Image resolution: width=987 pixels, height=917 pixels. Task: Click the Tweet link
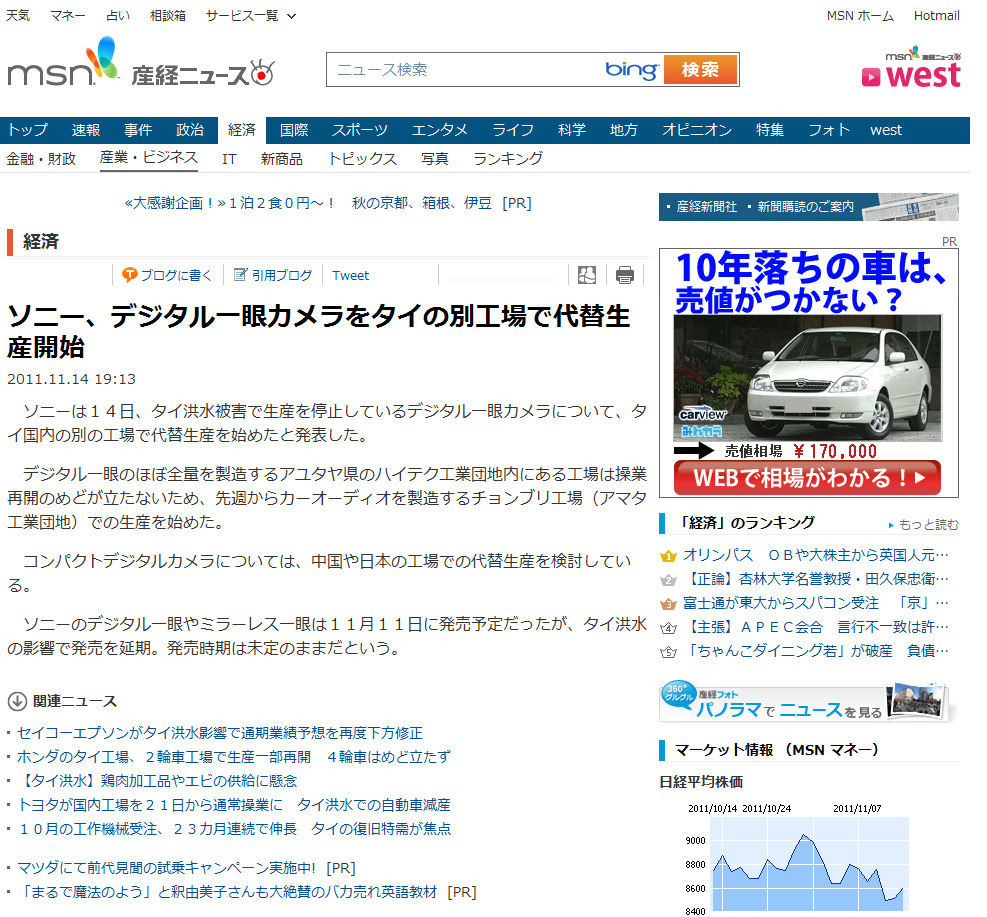click(x=351, y=276)
